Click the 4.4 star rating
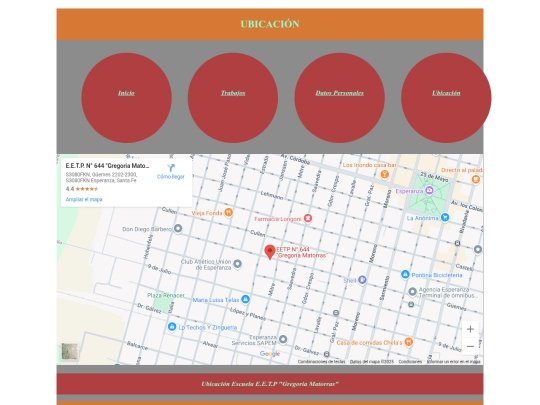The height and width of the screenshot is (405, 540). (x=82, y=189)
